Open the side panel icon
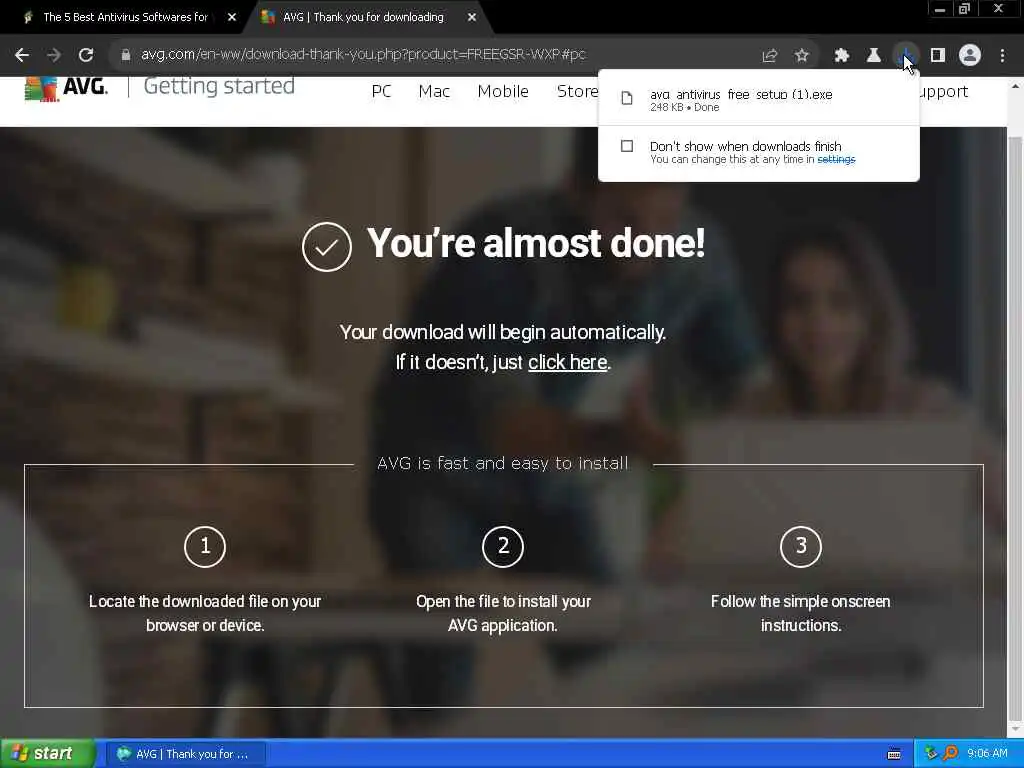This screenshot has height=768, width=1024. pos(938,56)
